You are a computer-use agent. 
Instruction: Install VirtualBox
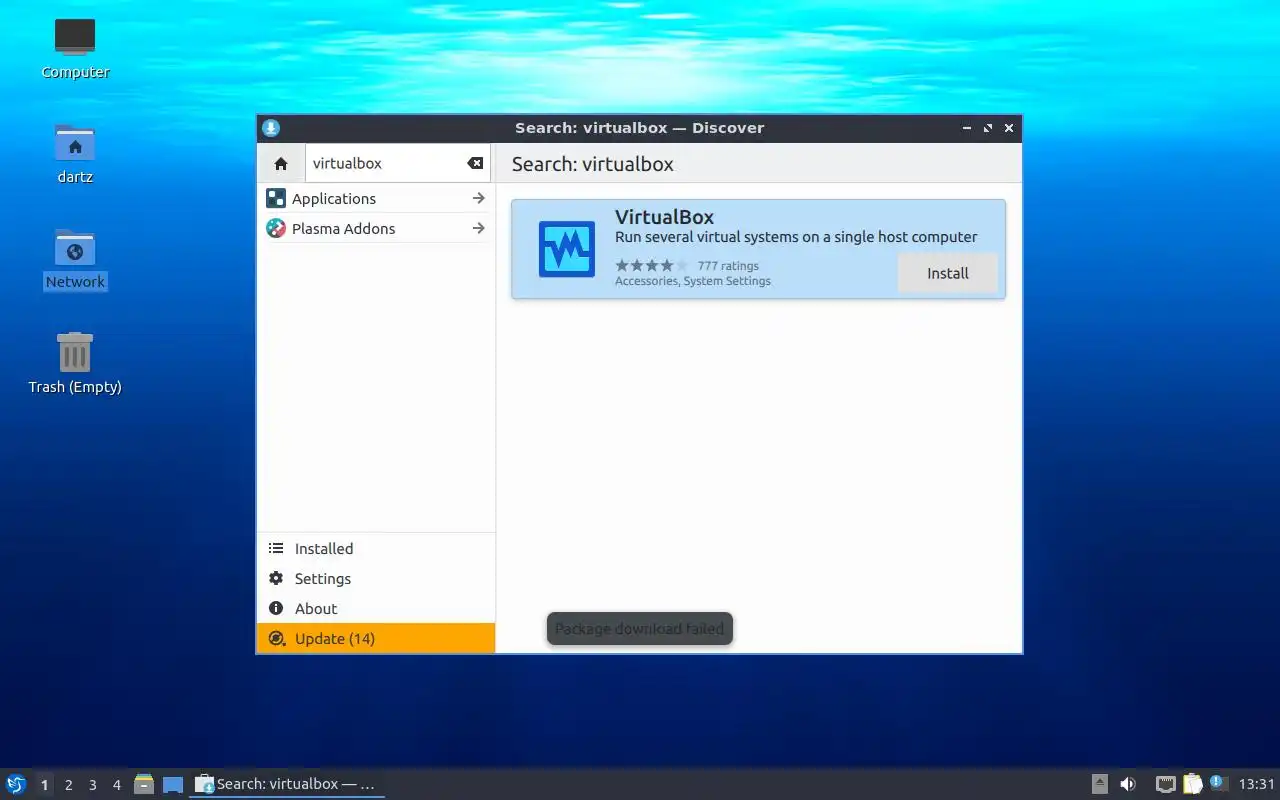(948, 273)
